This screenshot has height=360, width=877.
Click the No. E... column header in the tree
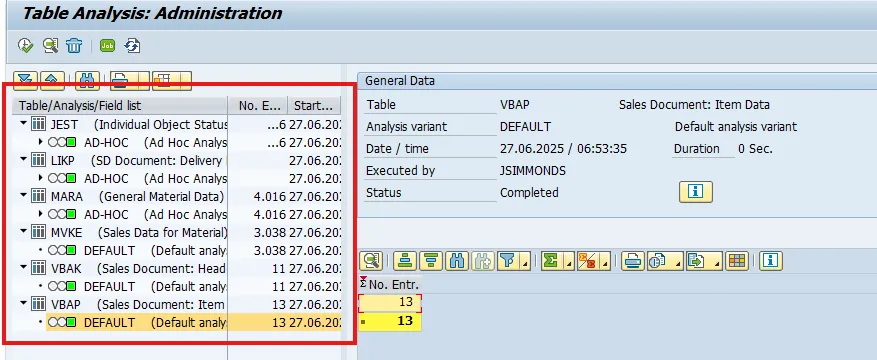tap(257, 105)
